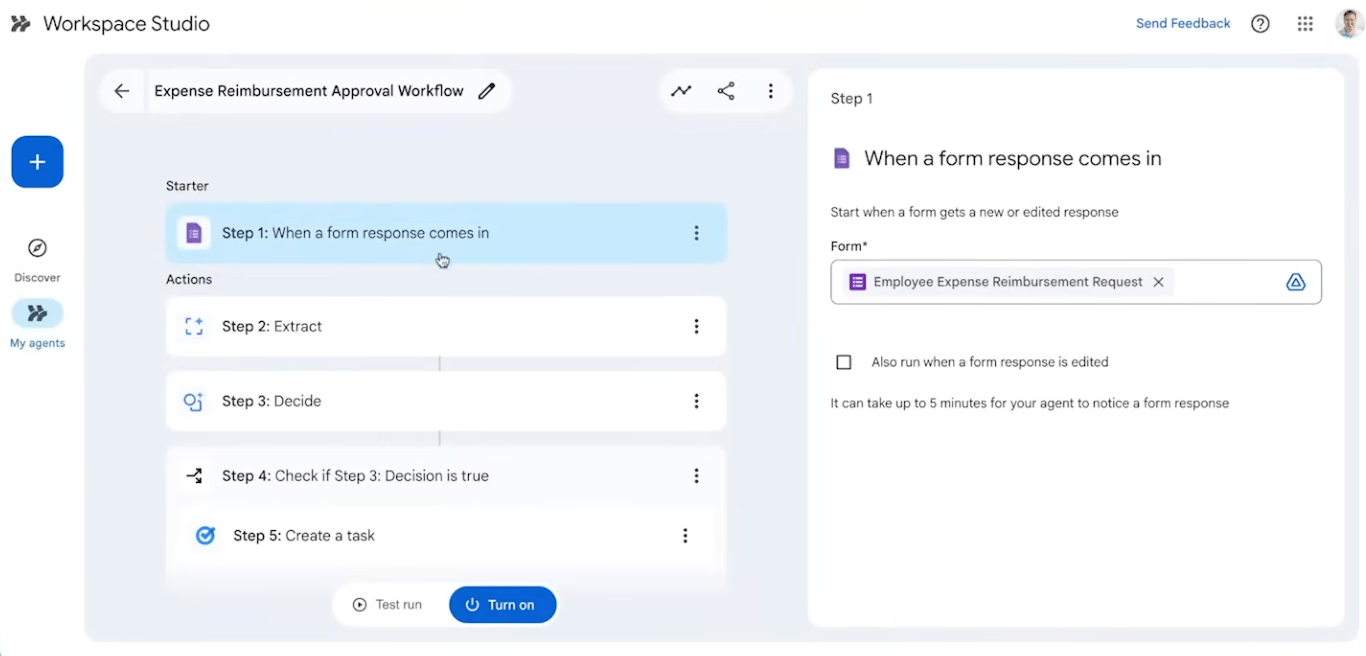Click the Step 1 label in side panel
This screenshot has height=656, width=1366.
(x=852, y=98)
